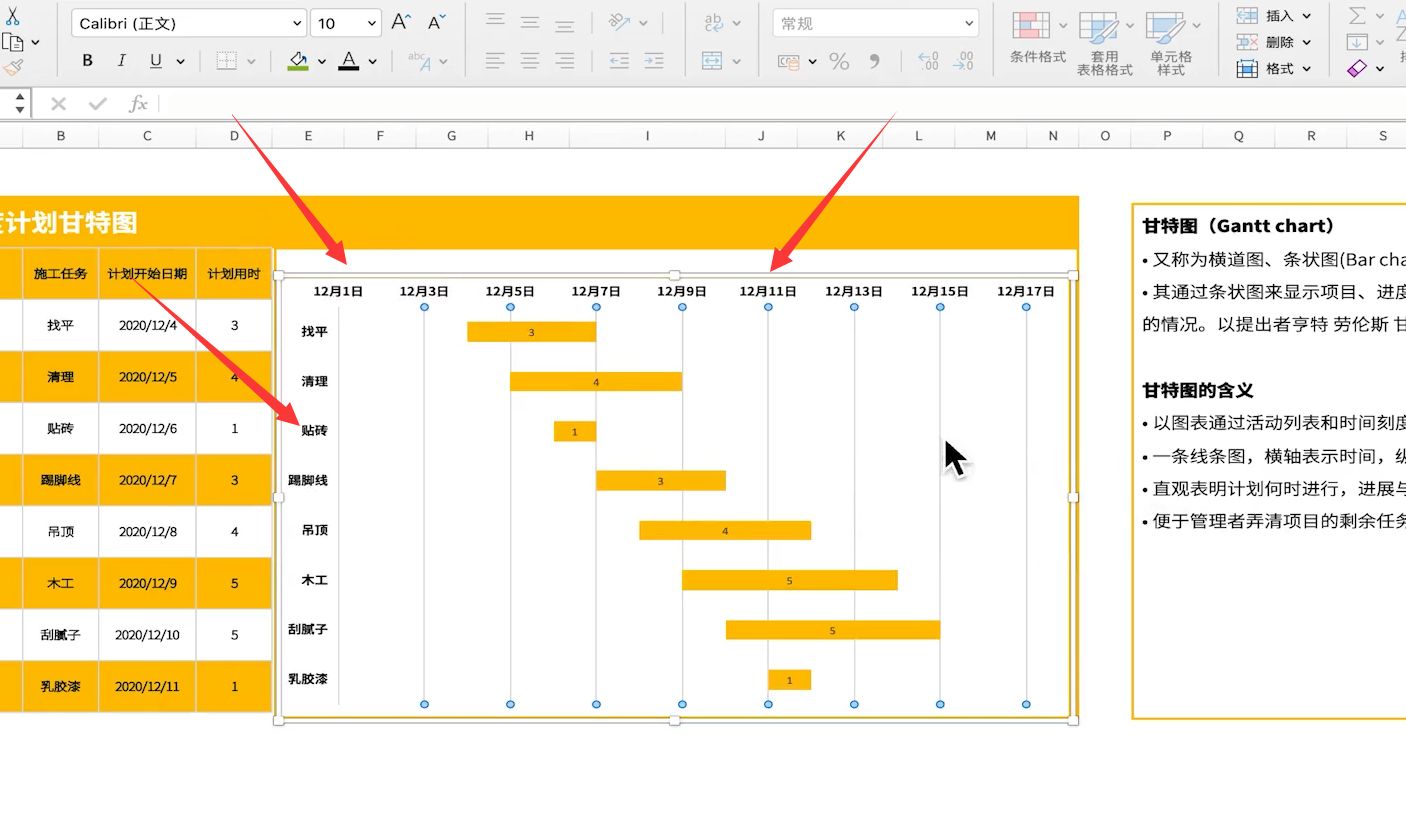Click the fx insert function icon

pos(138,104)
